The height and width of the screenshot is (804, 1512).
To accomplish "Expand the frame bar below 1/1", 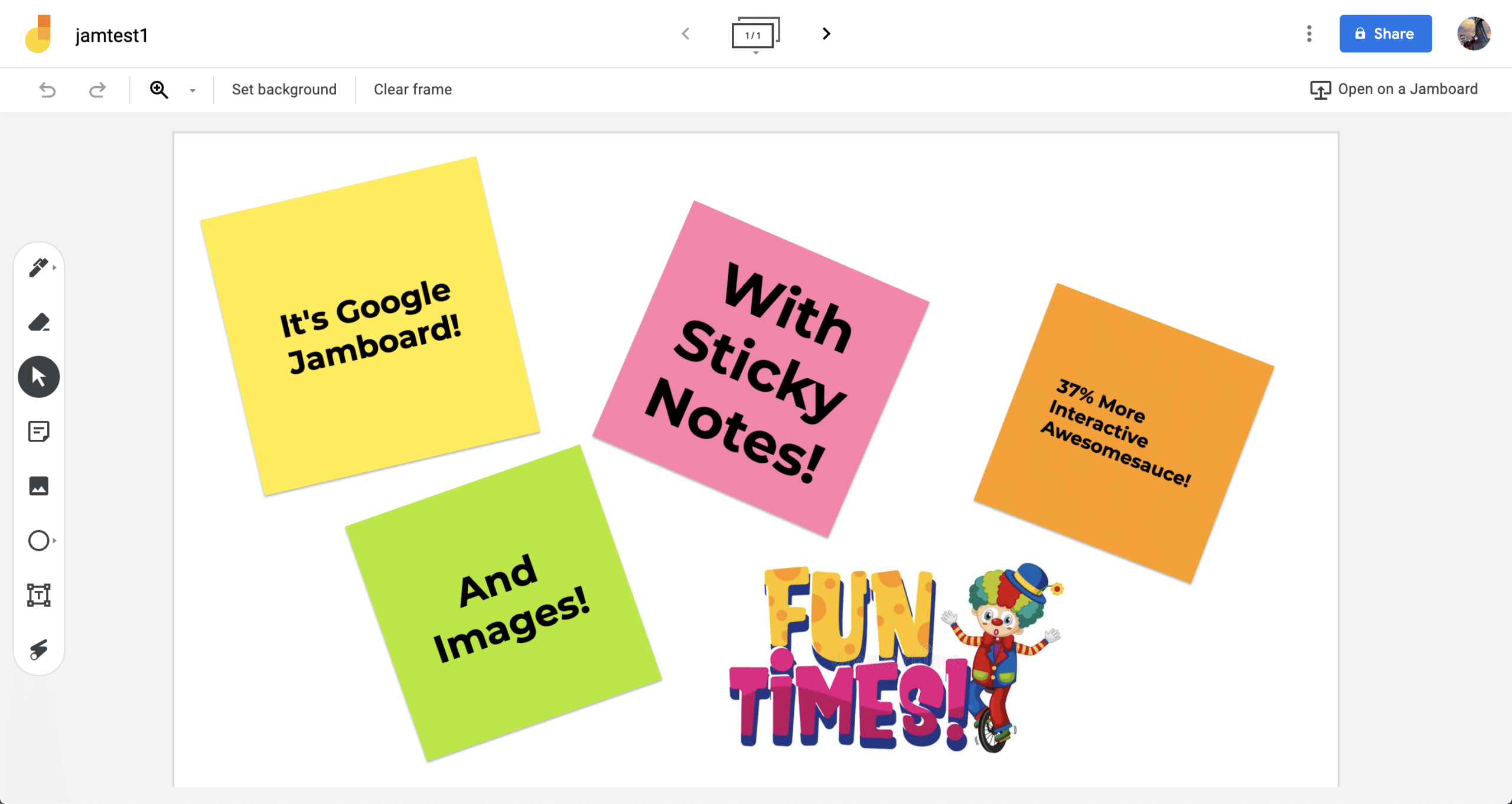I will [x=755, y=53].
